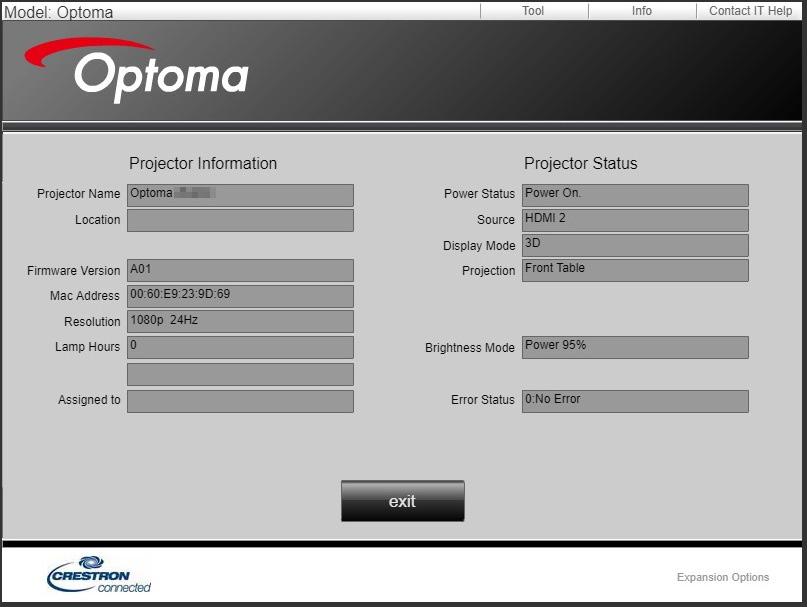Click the 'Projector Name' label

point(78,194)
